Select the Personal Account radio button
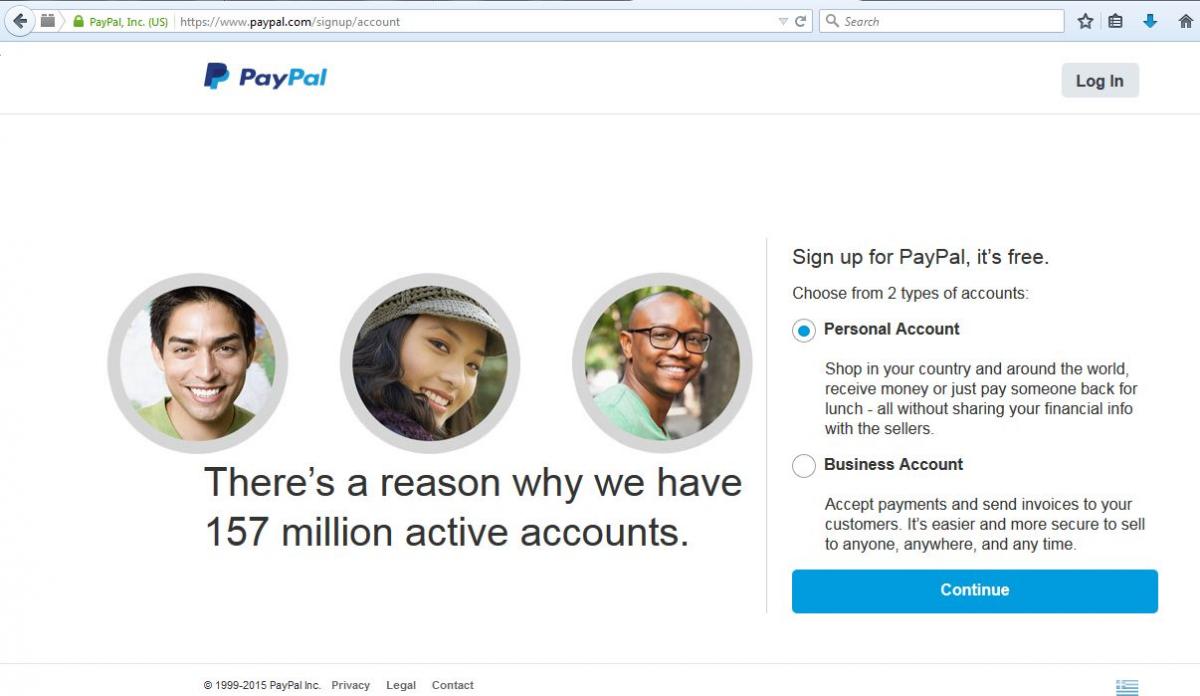 pos(804,330)
